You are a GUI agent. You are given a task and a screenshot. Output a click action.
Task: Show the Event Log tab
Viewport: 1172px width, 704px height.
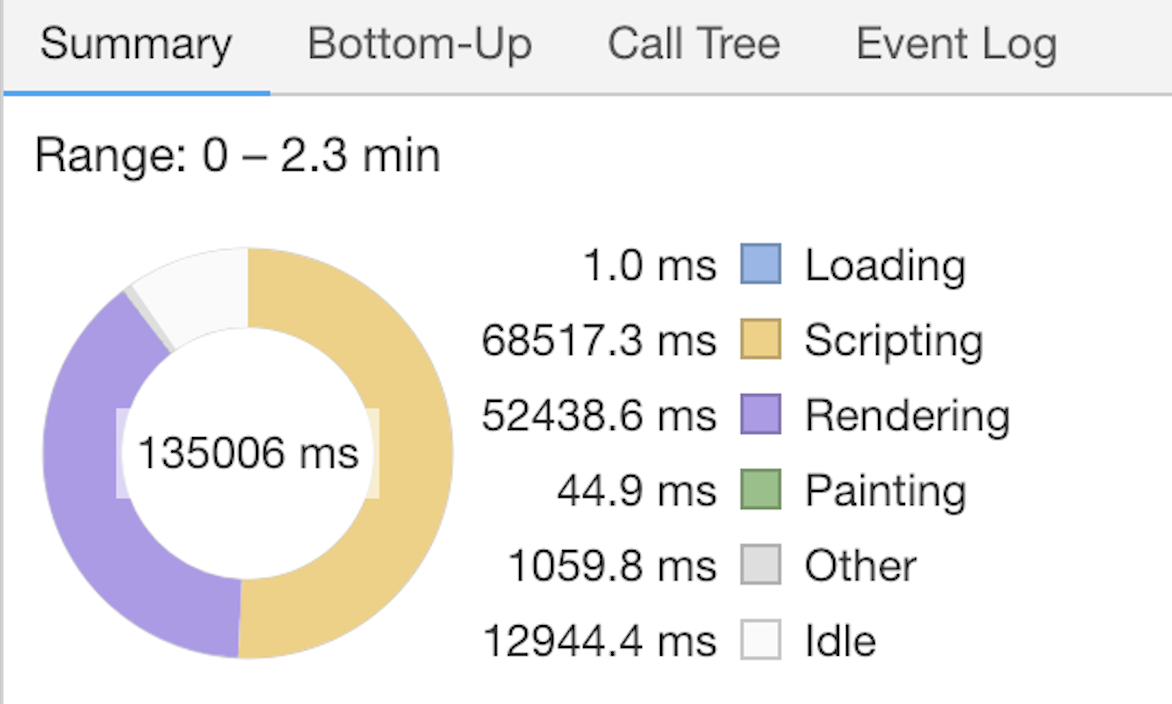pyautogui.click(x=956, y=45)
